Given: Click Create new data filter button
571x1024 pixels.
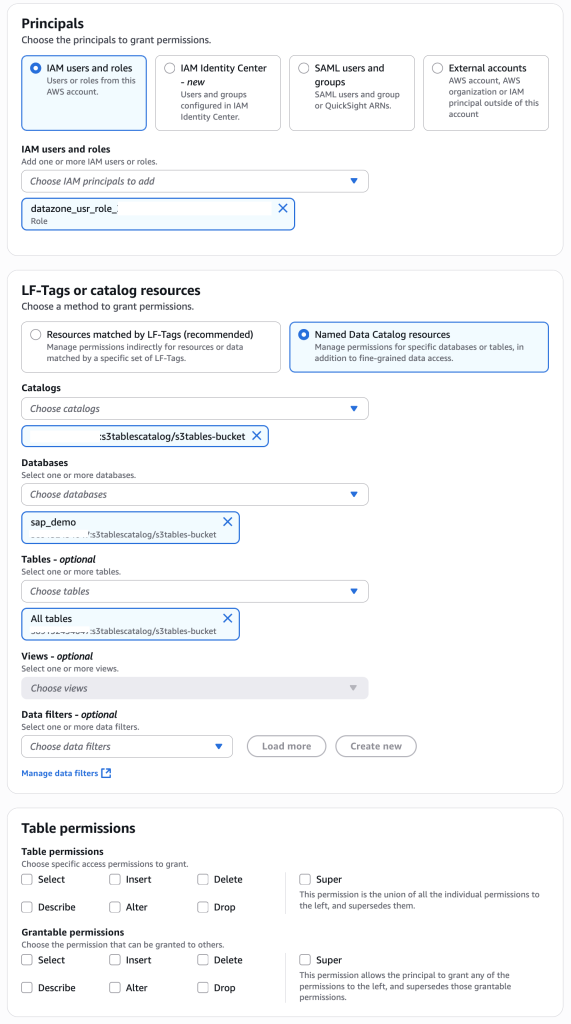Looking at the screenshot, I should coord(376,746).
